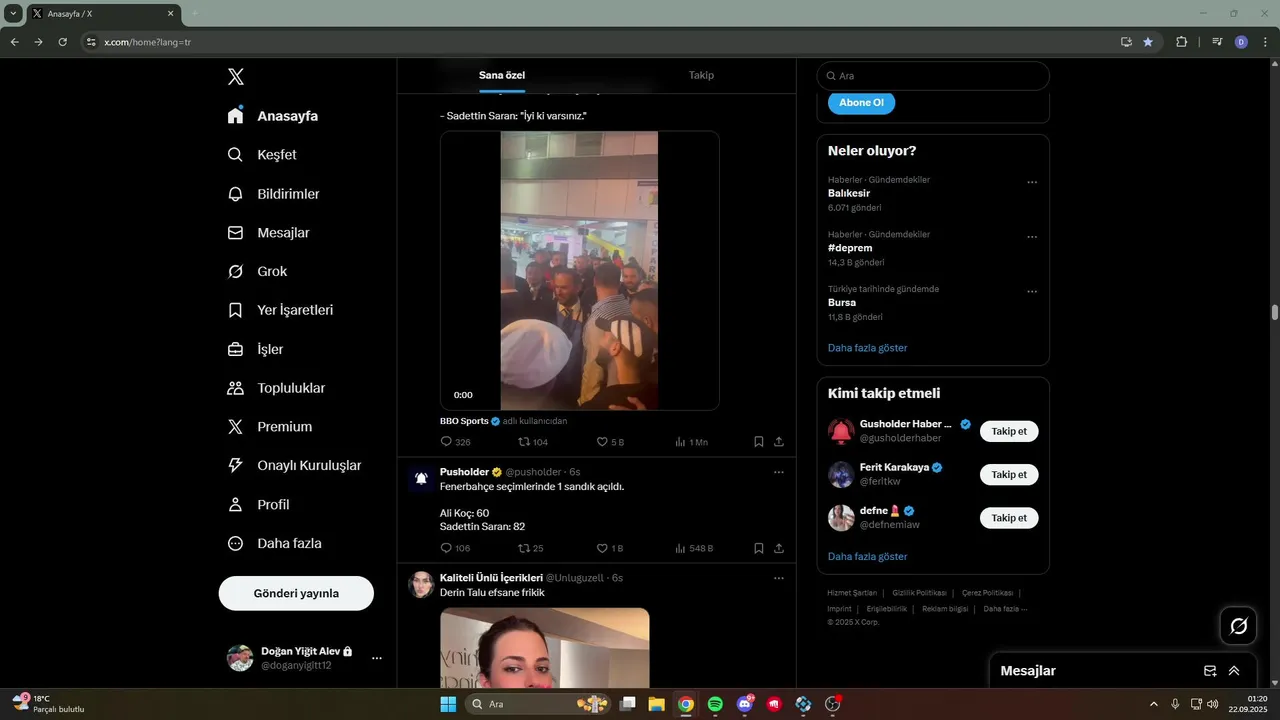Open Mesajlar from sidebar
The width and height of the screenshot is (1280, 720).
pyautogui.click(x=268, y=233)
